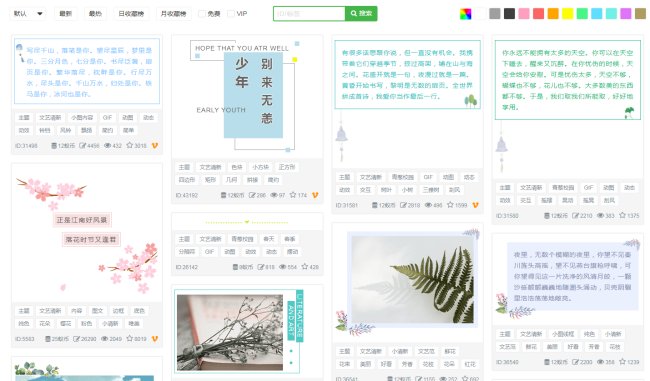The image size is (650, 381).
Task: Filter by the dark charcoal swatch
Action: (x=509, y=14)
